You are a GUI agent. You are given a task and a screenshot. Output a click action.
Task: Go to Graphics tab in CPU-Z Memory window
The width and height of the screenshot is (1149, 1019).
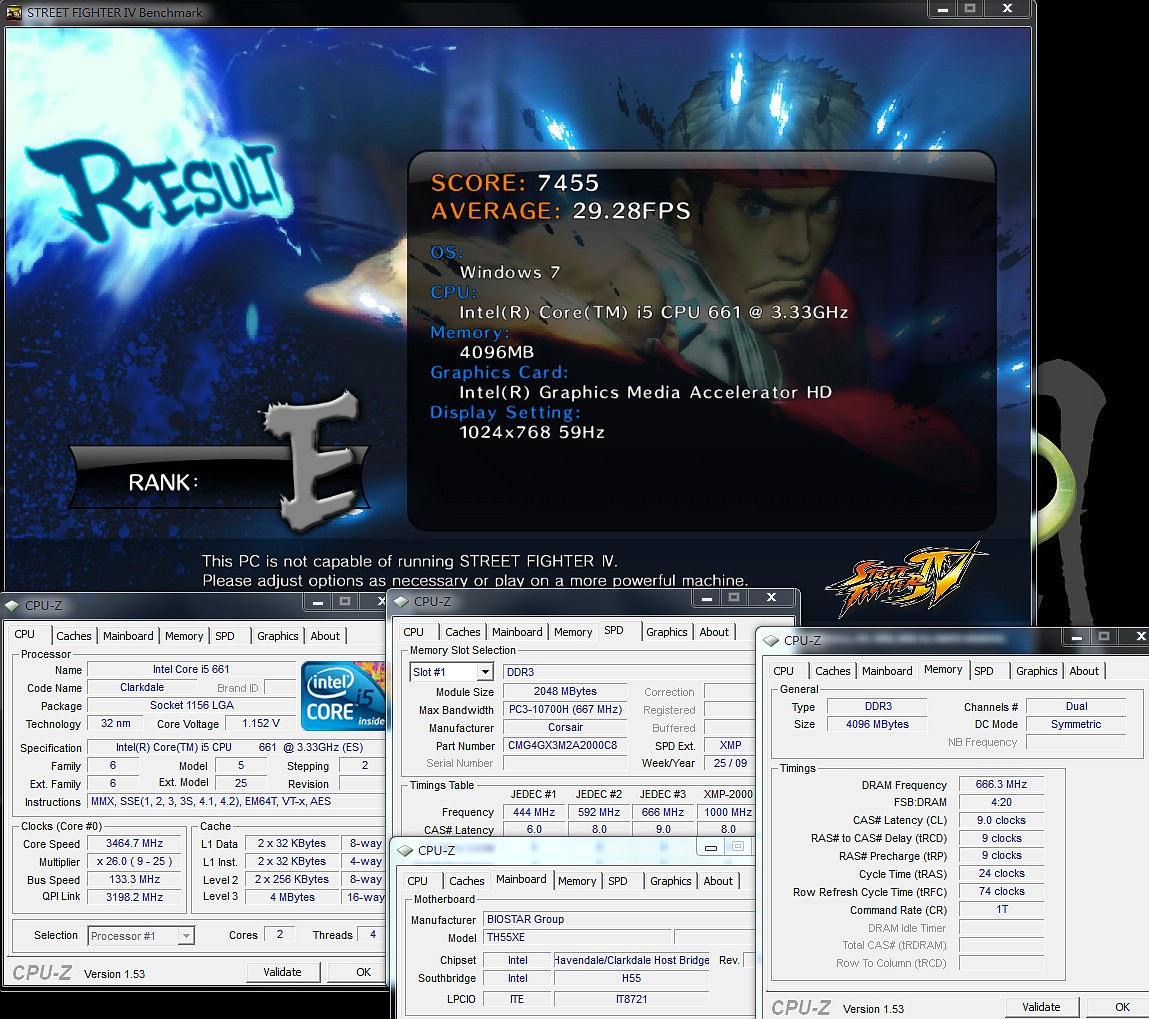pos(1037,670)
